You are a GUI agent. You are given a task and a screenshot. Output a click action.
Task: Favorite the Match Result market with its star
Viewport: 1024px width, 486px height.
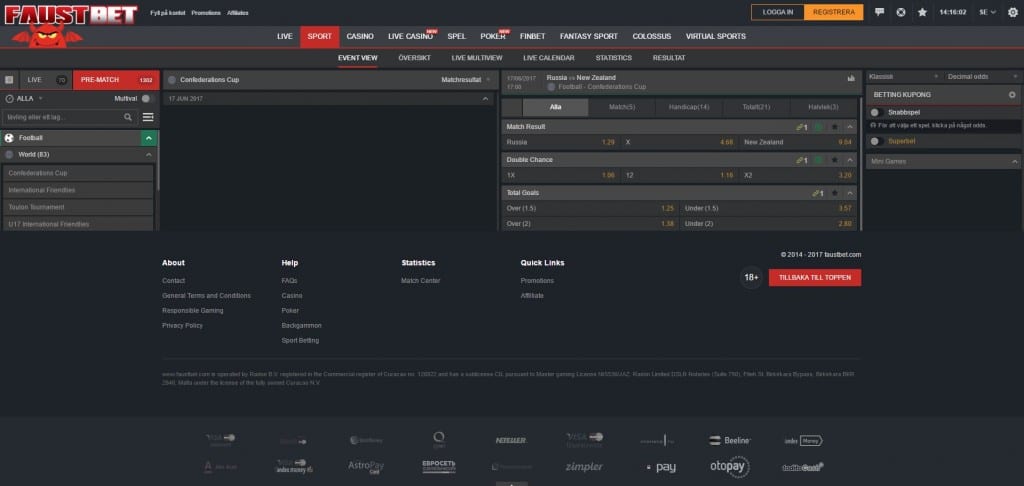coord(834,127)
